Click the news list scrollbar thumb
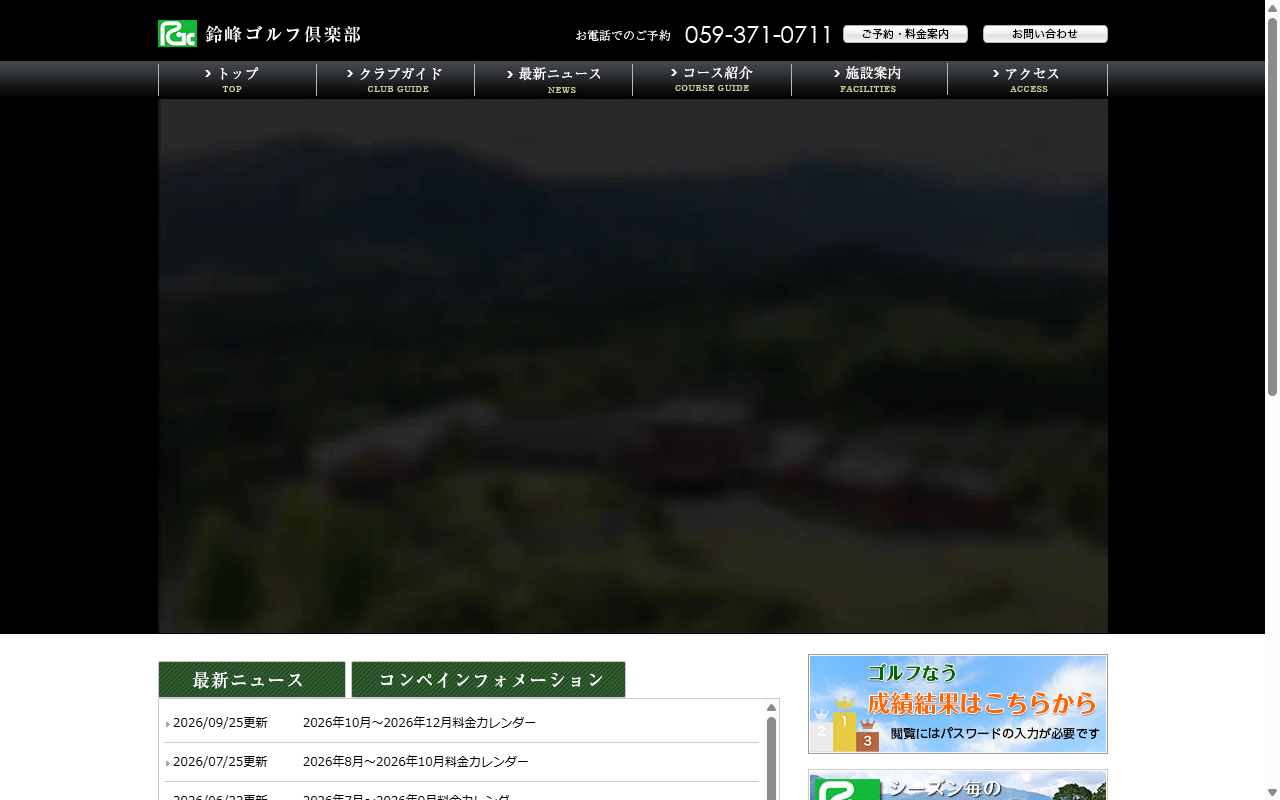This screenshot has height=800, width=1280. 771,758
